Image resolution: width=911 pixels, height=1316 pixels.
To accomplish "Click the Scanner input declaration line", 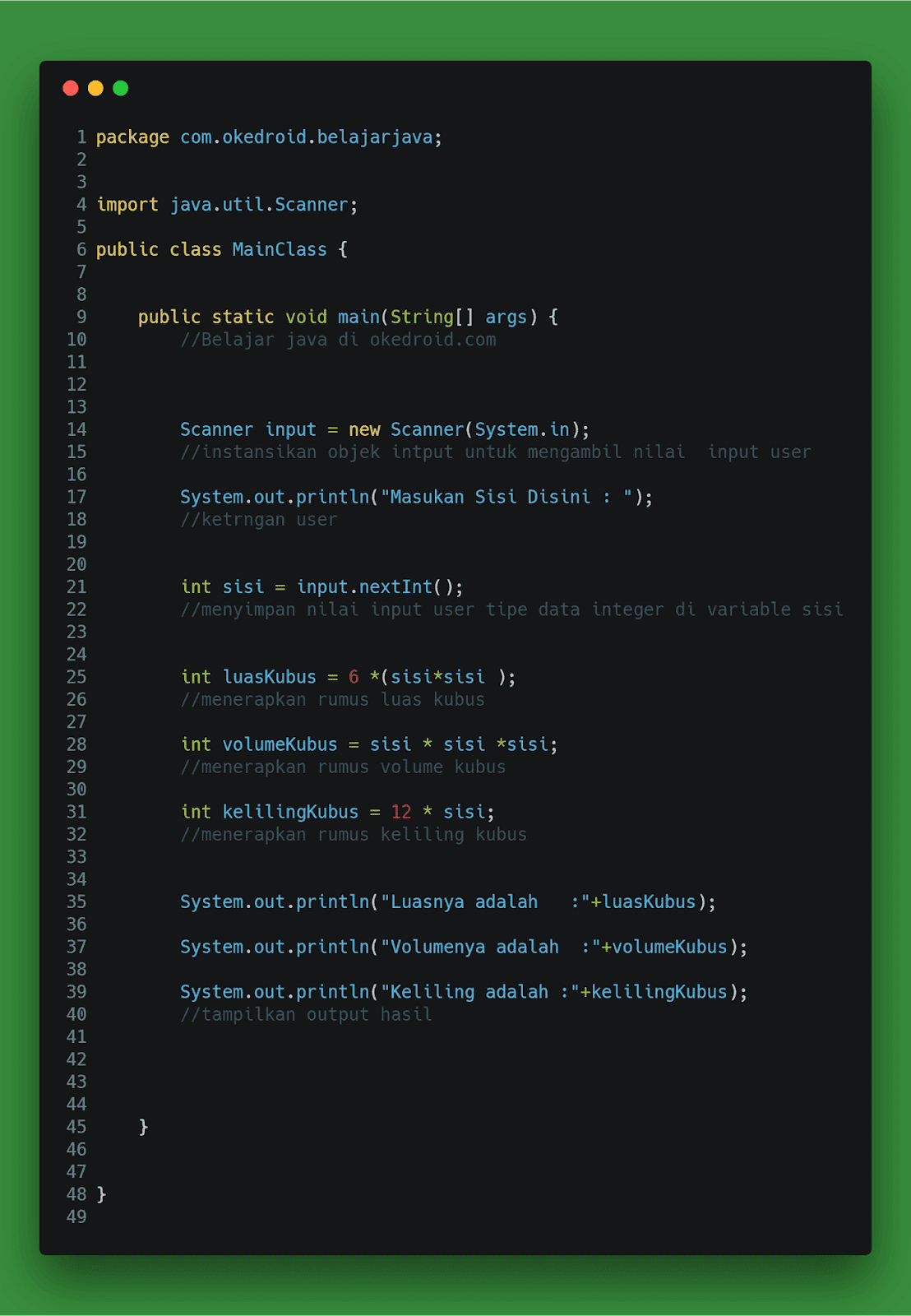I will tap(385, 430).
